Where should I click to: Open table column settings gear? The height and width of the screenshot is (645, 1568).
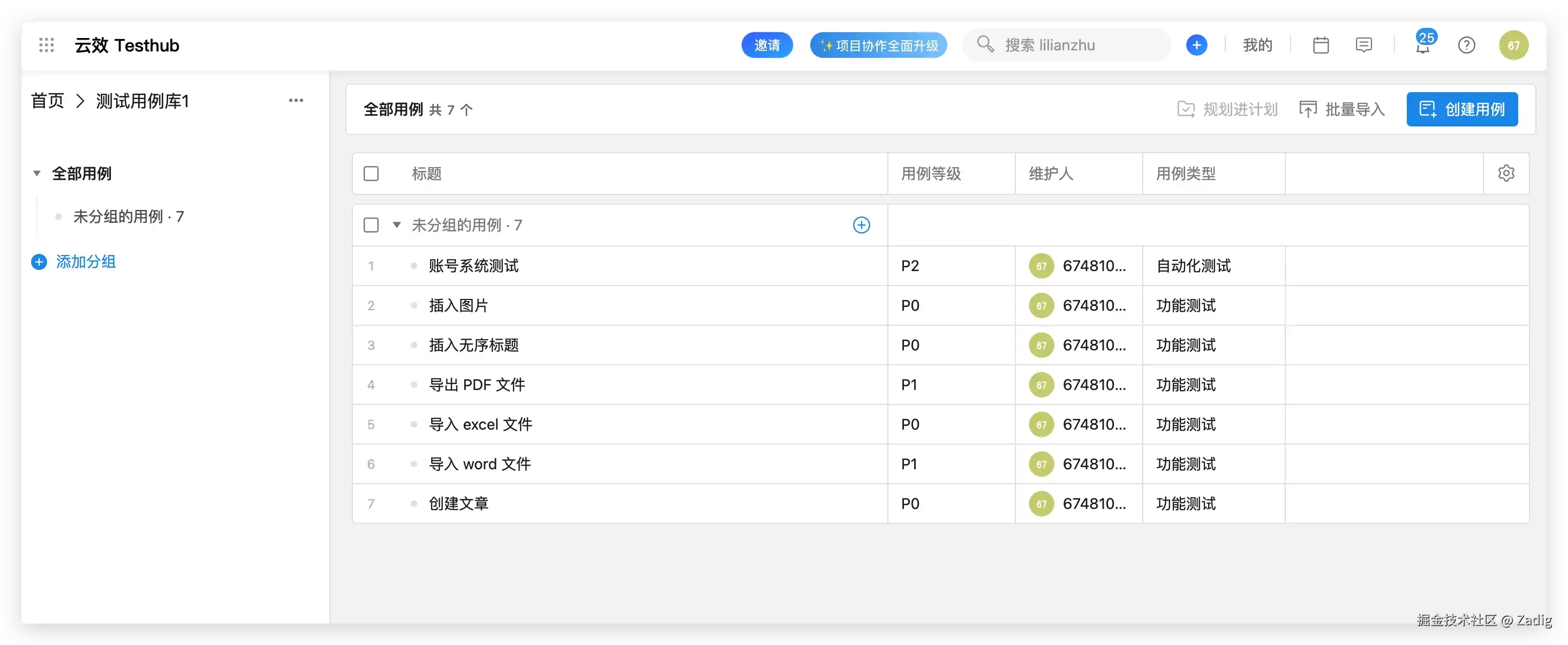(x=1506, y=174)
